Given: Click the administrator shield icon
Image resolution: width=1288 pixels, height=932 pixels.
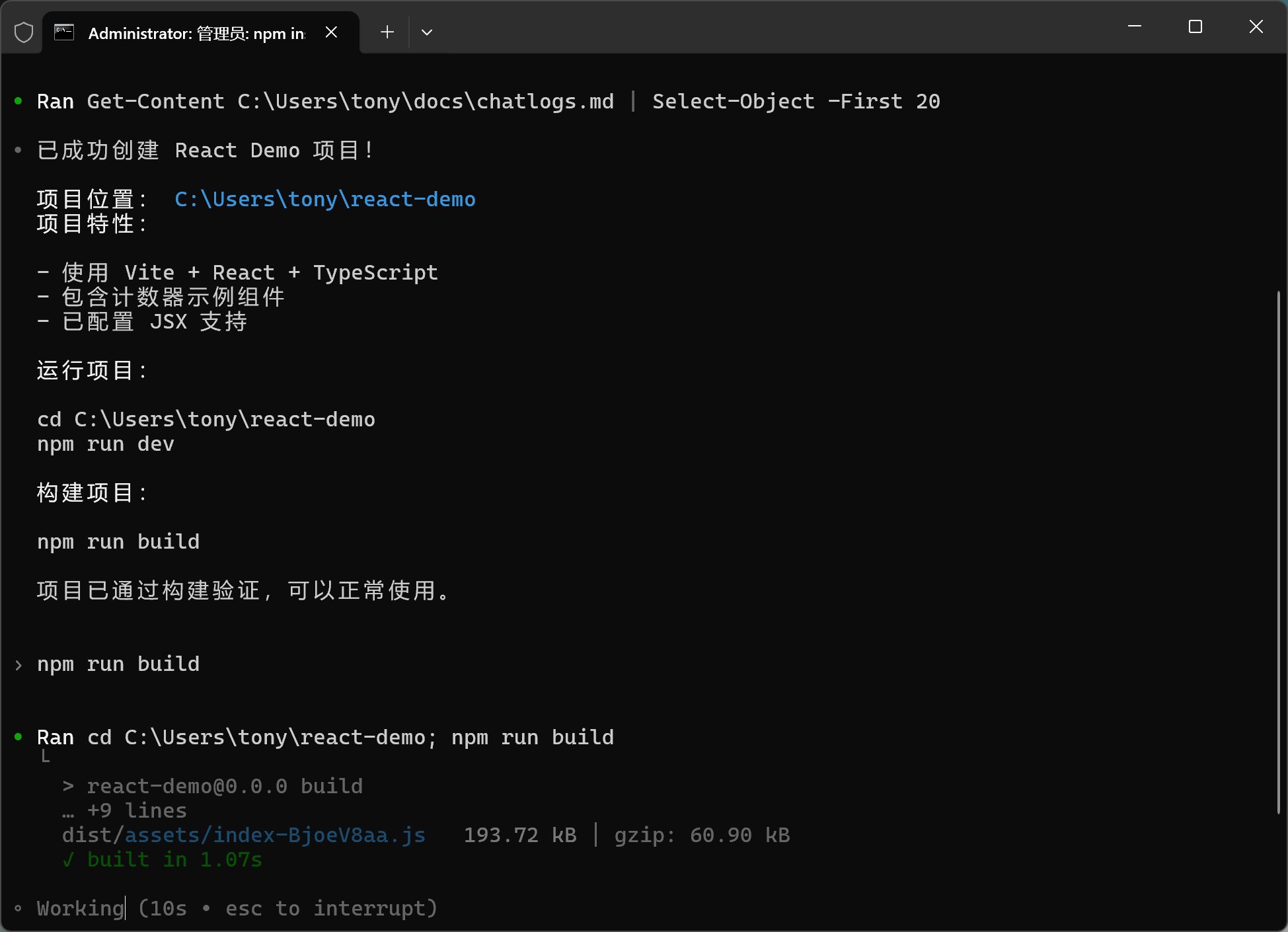Looking at the screenshot, I should 24,32.
